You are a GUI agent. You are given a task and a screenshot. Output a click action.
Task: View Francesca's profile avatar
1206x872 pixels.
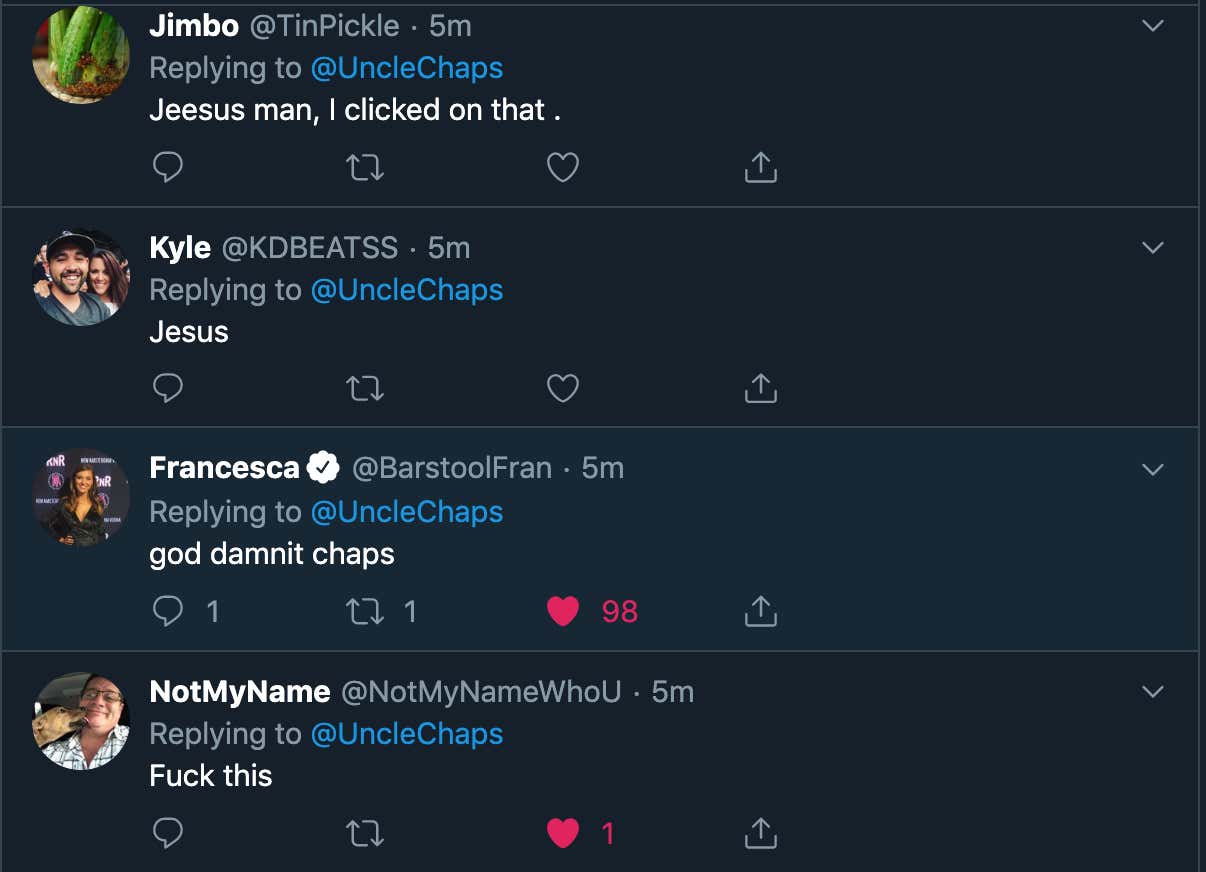(81, 497)
